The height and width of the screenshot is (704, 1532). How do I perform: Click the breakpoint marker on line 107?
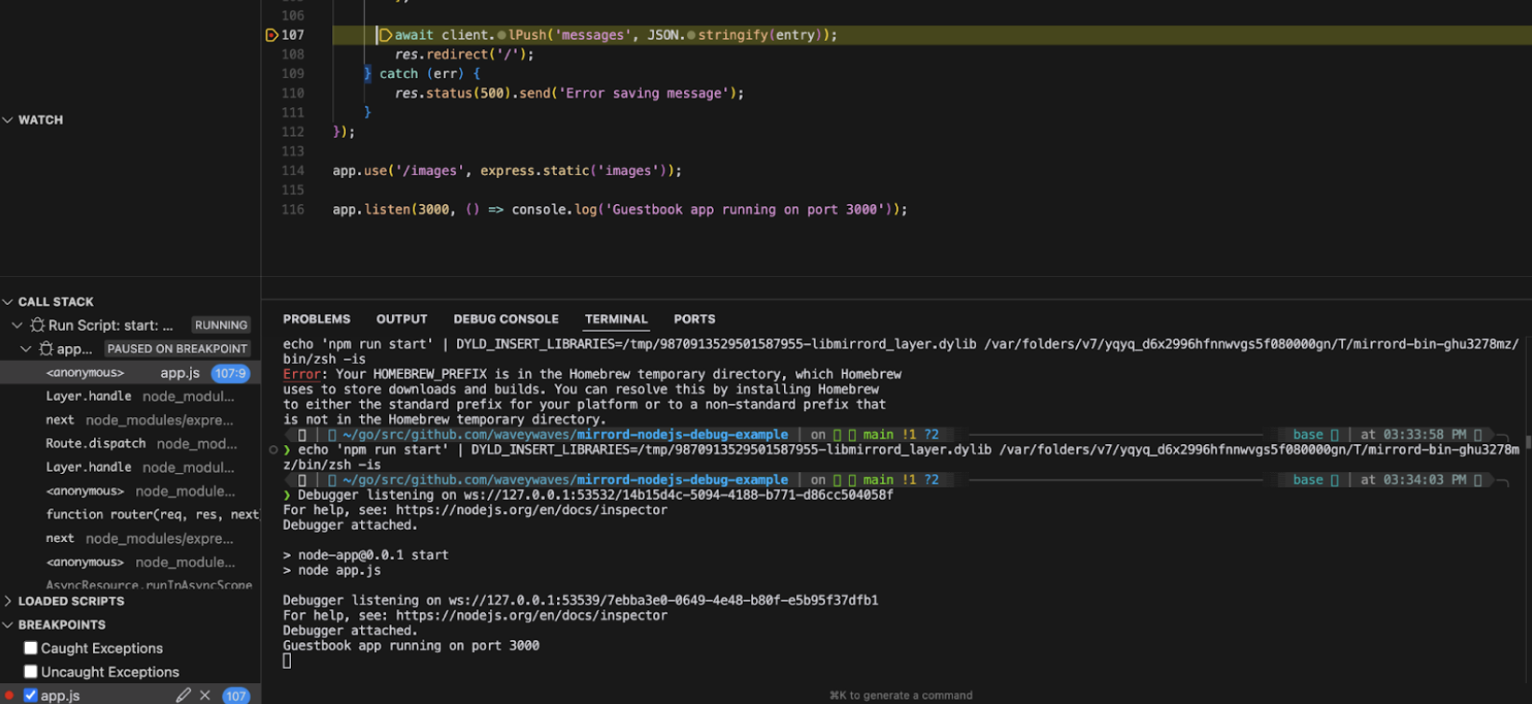point(271,35)
